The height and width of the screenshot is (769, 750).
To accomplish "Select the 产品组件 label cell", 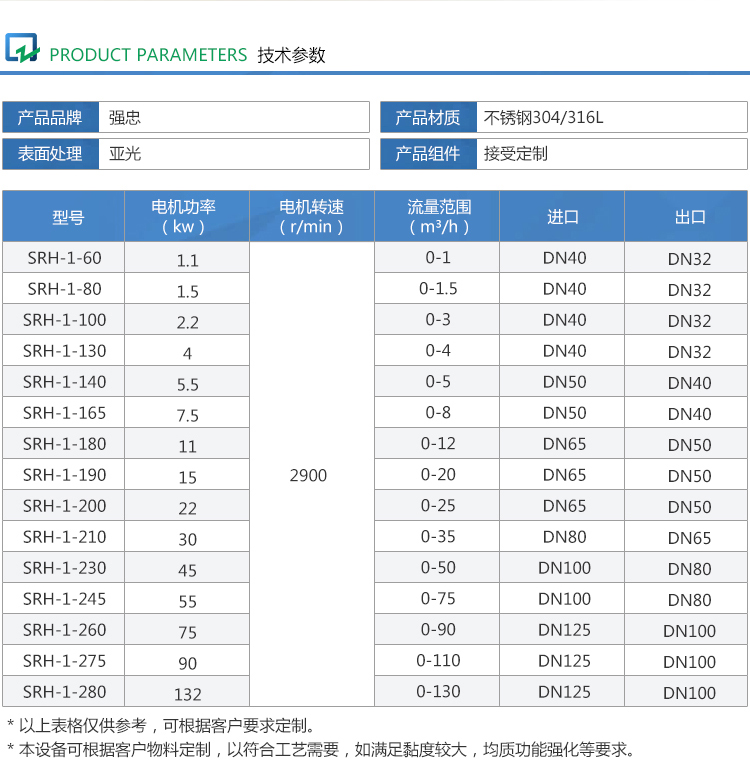I will [428, 154].
